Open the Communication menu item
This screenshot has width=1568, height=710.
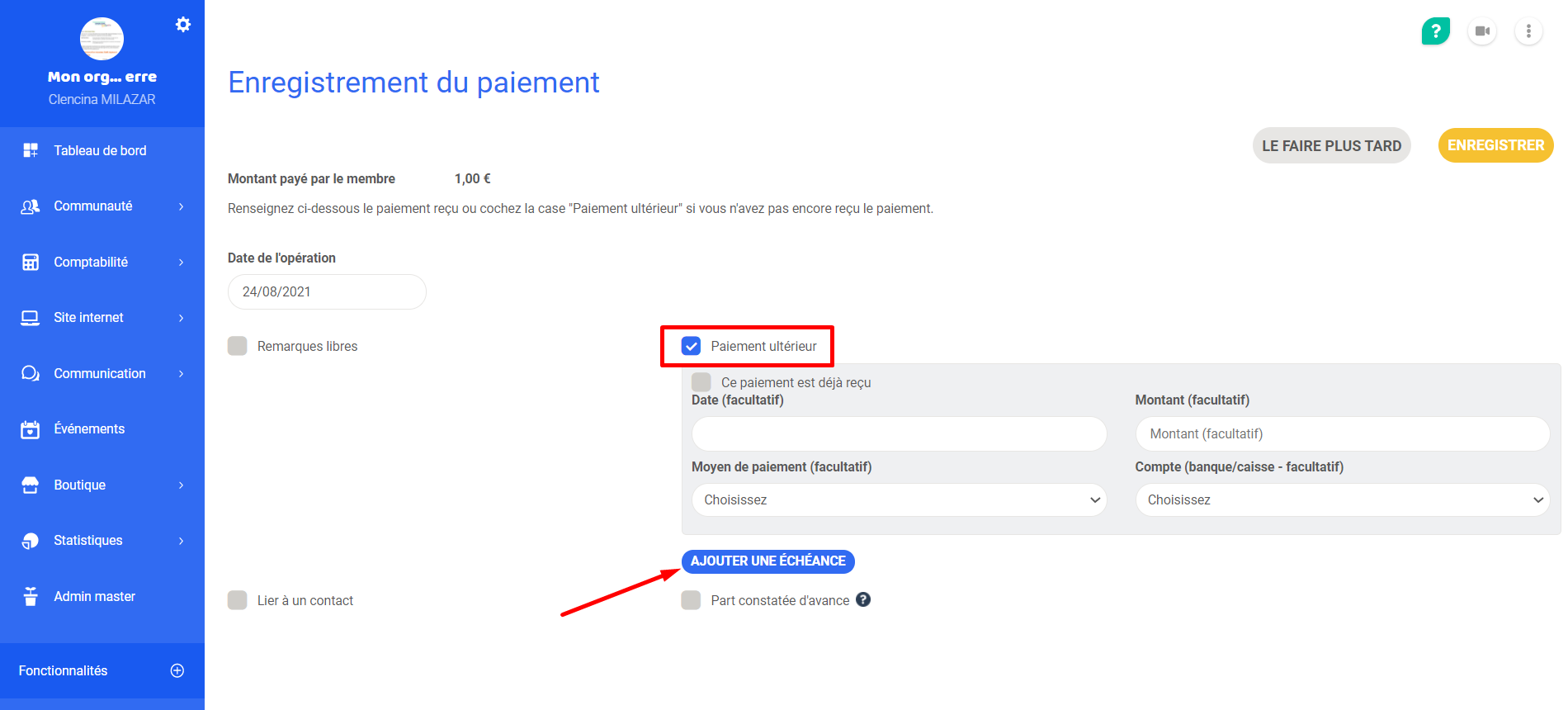tap(102, 373)
